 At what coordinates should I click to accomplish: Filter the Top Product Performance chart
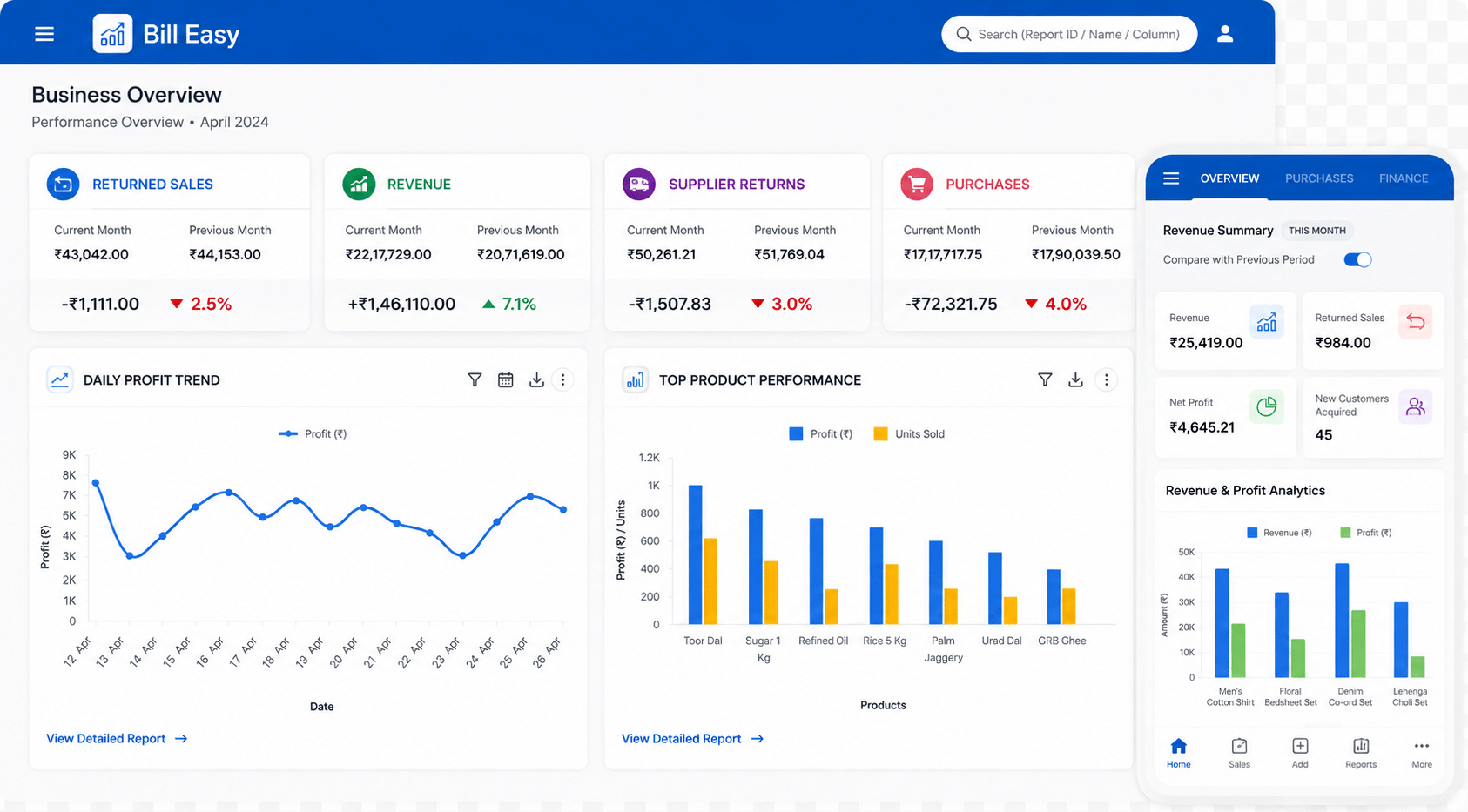(x=1045, y=379)
